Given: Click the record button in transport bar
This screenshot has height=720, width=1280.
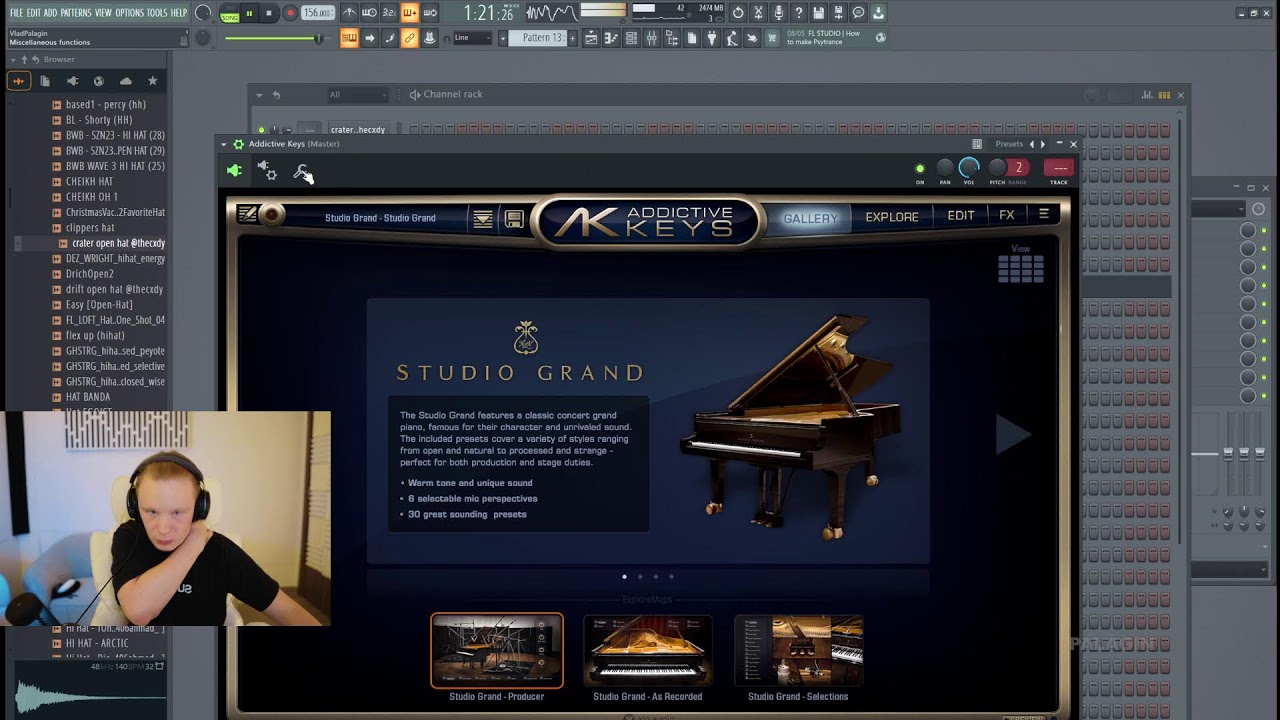Looking at the screenshot, I should [290, 13].
